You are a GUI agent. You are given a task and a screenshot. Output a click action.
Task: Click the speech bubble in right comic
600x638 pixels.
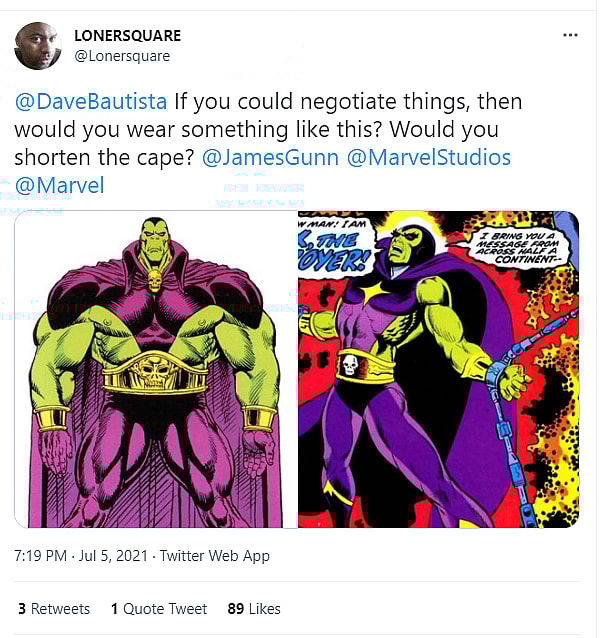pyautogui.click(x=521, y=248)
